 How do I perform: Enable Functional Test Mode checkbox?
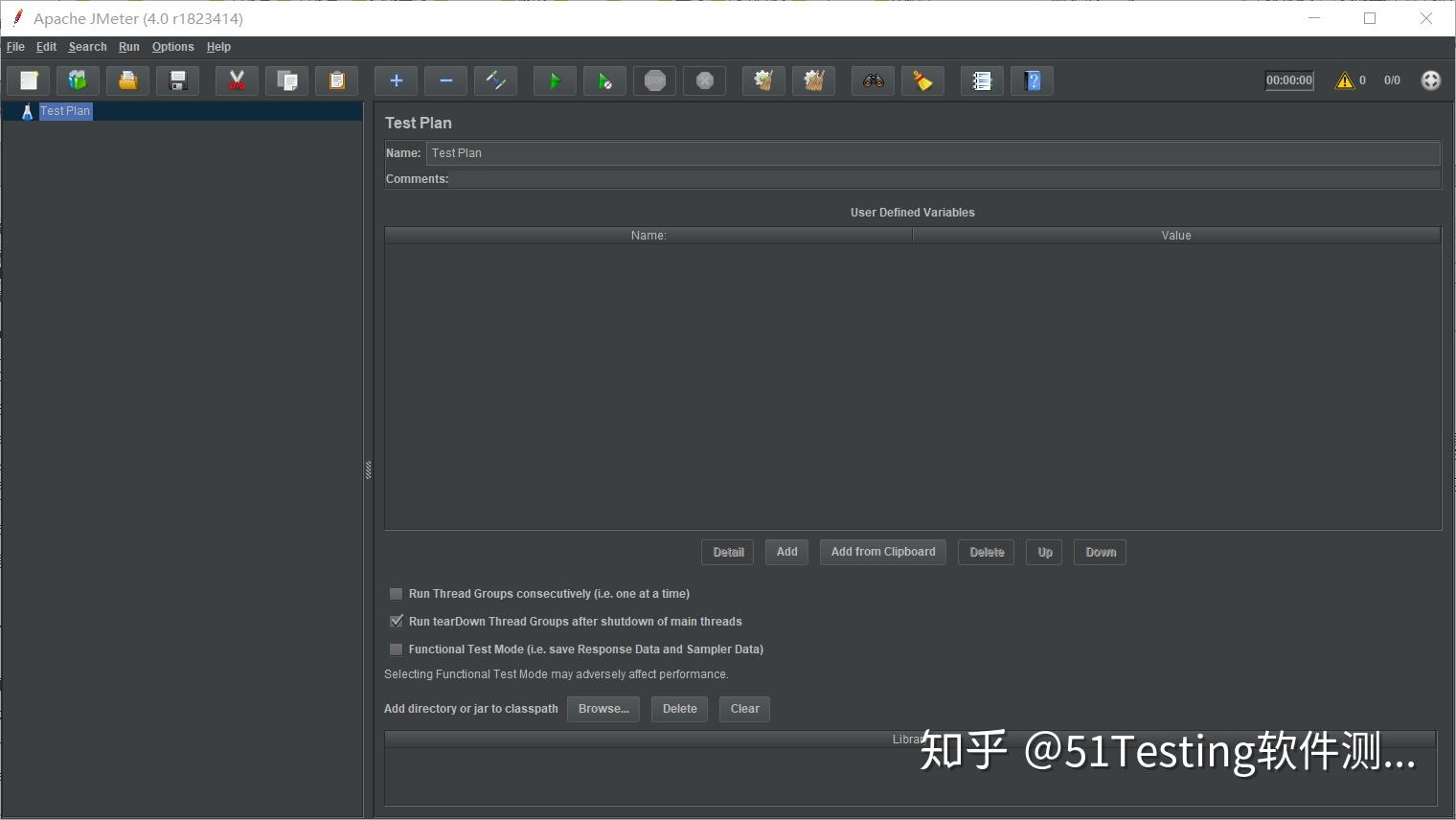coord(396,649)
